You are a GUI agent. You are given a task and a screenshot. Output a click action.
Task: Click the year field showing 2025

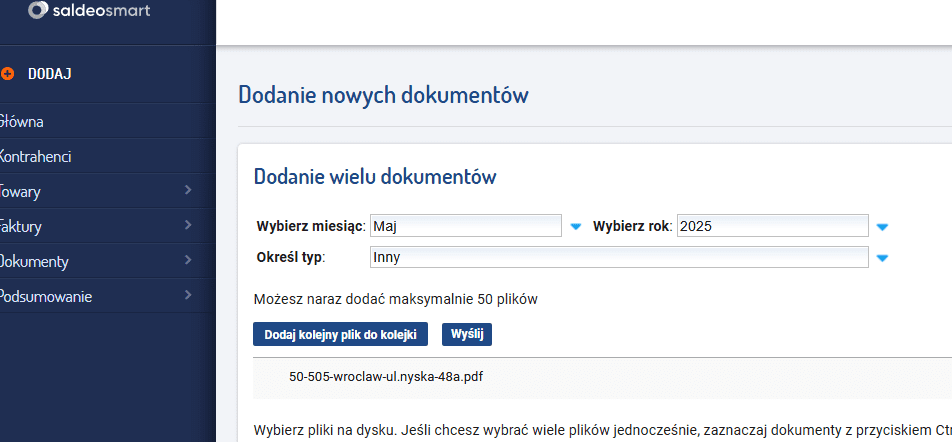(x=772, y=227)
